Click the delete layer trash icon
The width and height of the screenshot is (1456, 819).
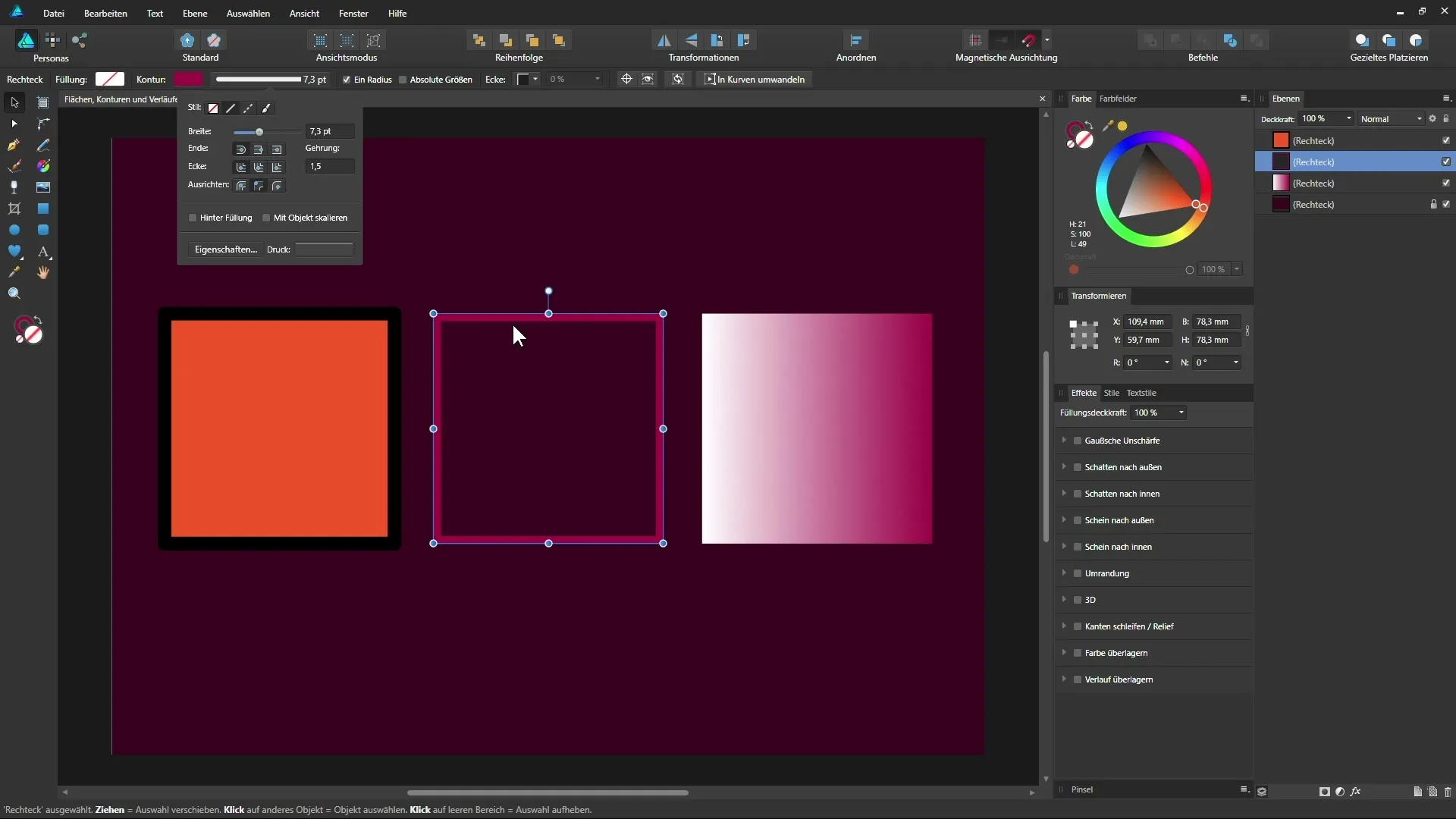click(x=1448, y=791)
